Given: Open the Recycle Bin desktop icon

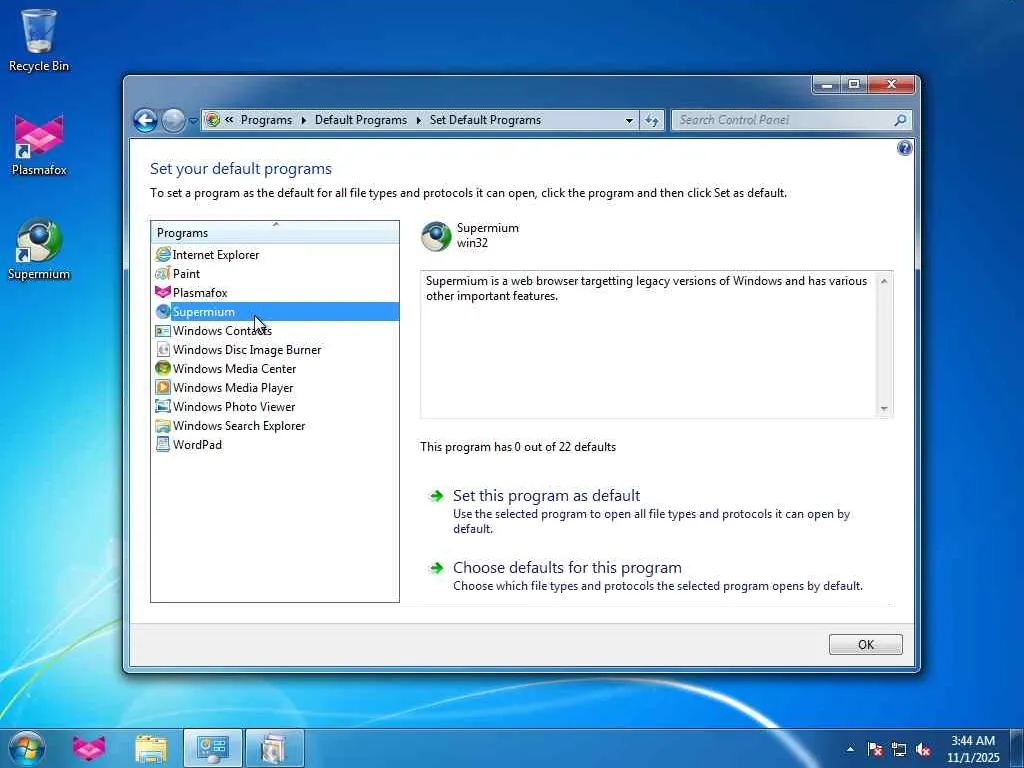Looking at the screenshot, I should coord(39,40).
